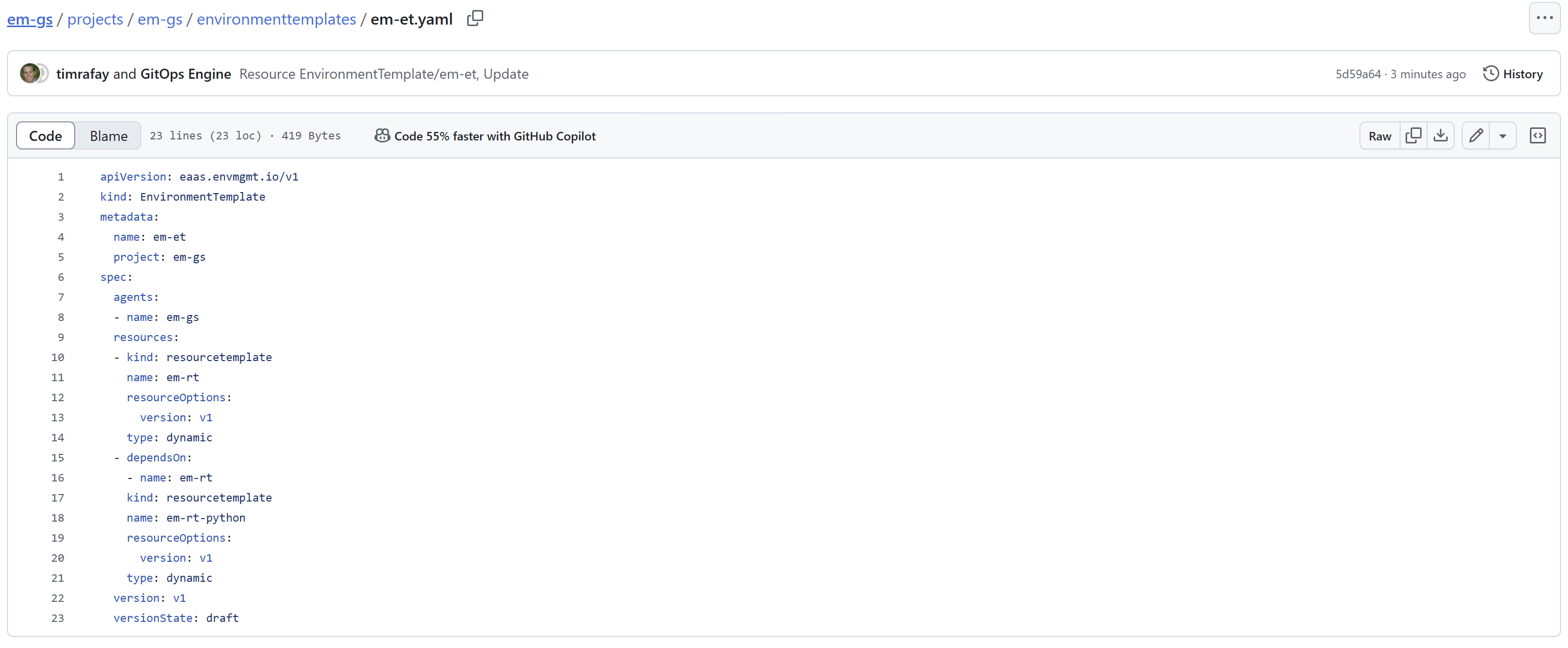Open the symbols panel
The width and height of the screenshot is (1568, 648).
[x=1537, y=135]
